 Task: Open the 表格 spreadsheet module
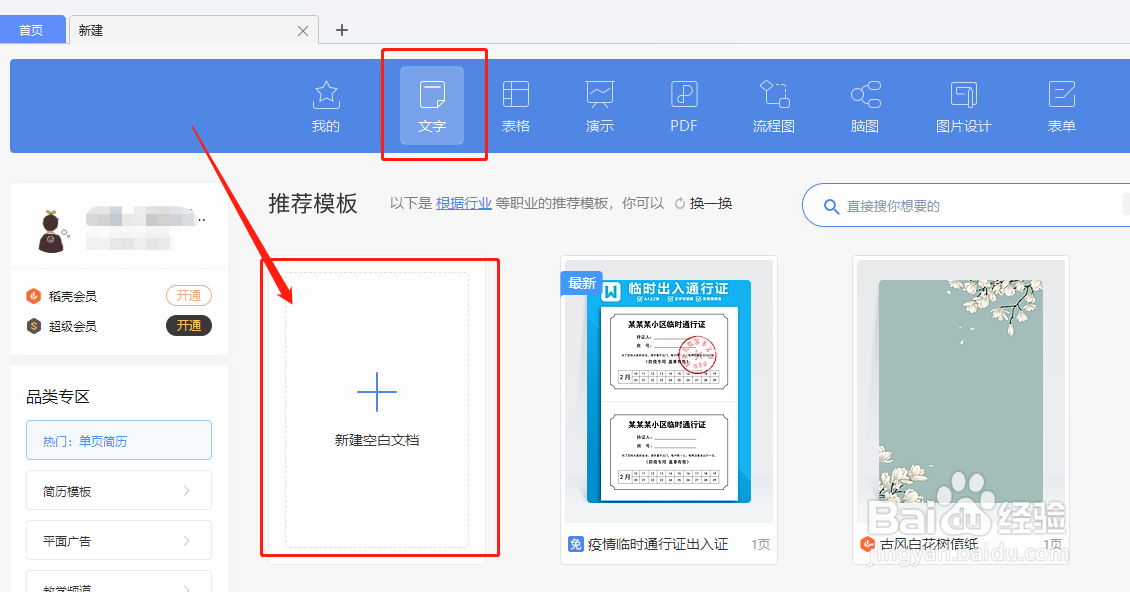[516, 105]
